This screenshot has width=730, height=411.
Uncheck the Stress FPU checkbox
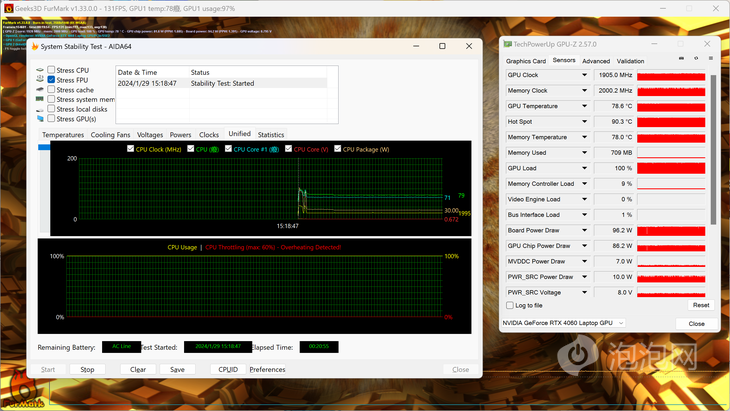[x=51, y=80]
